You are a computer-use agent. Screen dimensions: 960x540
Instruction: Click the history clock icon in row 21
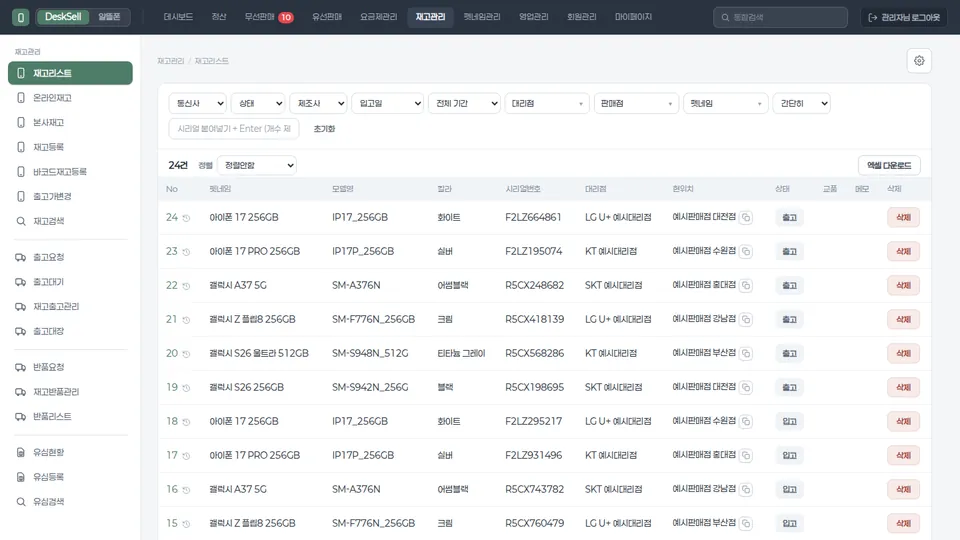coord(186,320)
